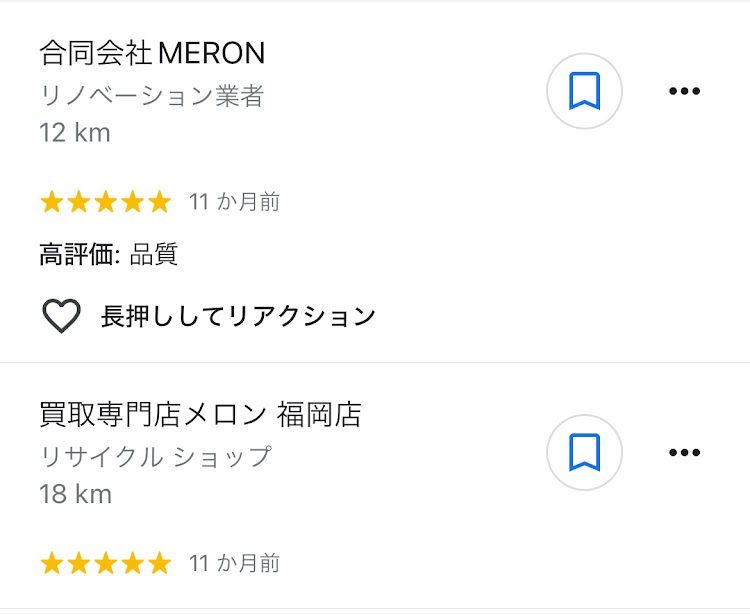Open three-dot menu for 買取専門店メロン 福岡店

click(x=684, y=453)
